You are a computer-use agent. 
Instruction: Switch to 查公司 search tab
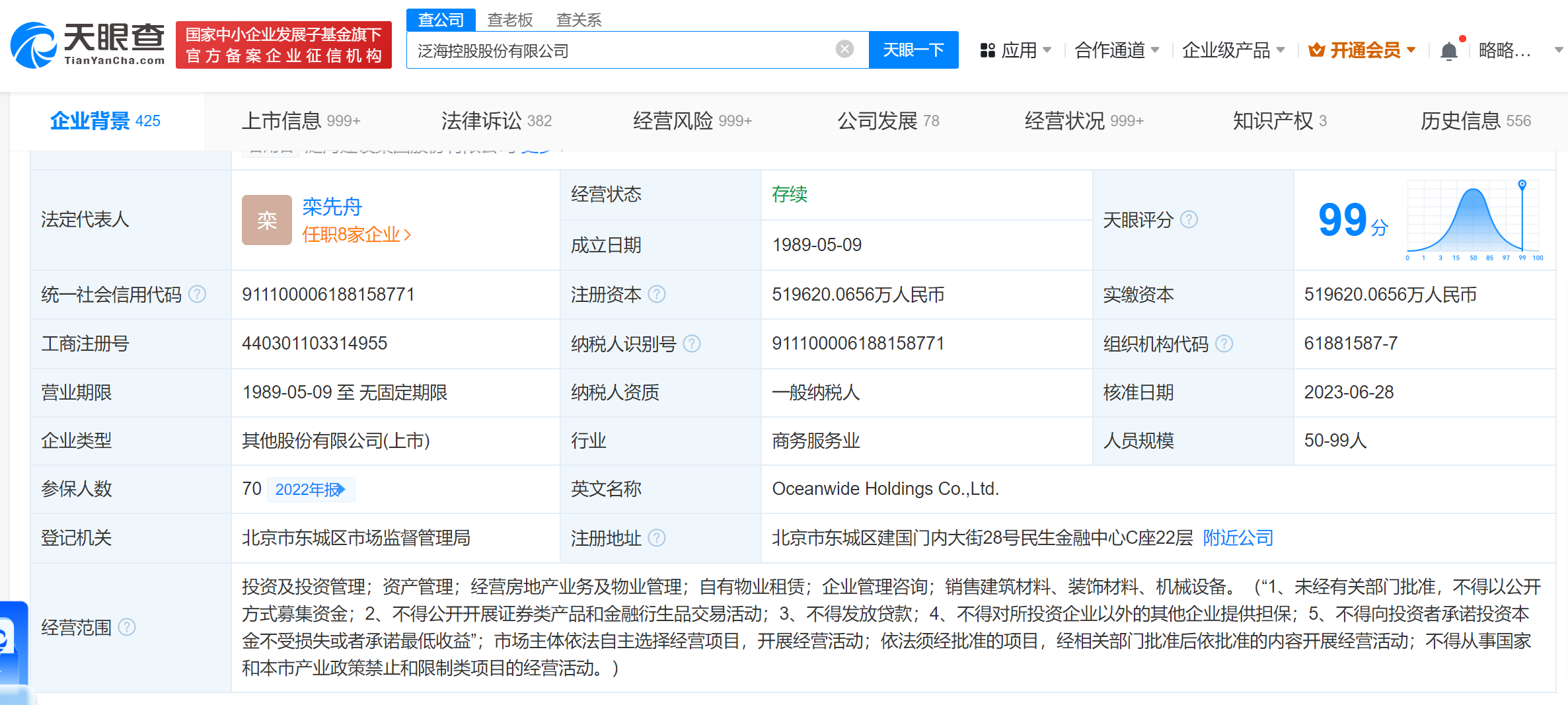[440, 20]
